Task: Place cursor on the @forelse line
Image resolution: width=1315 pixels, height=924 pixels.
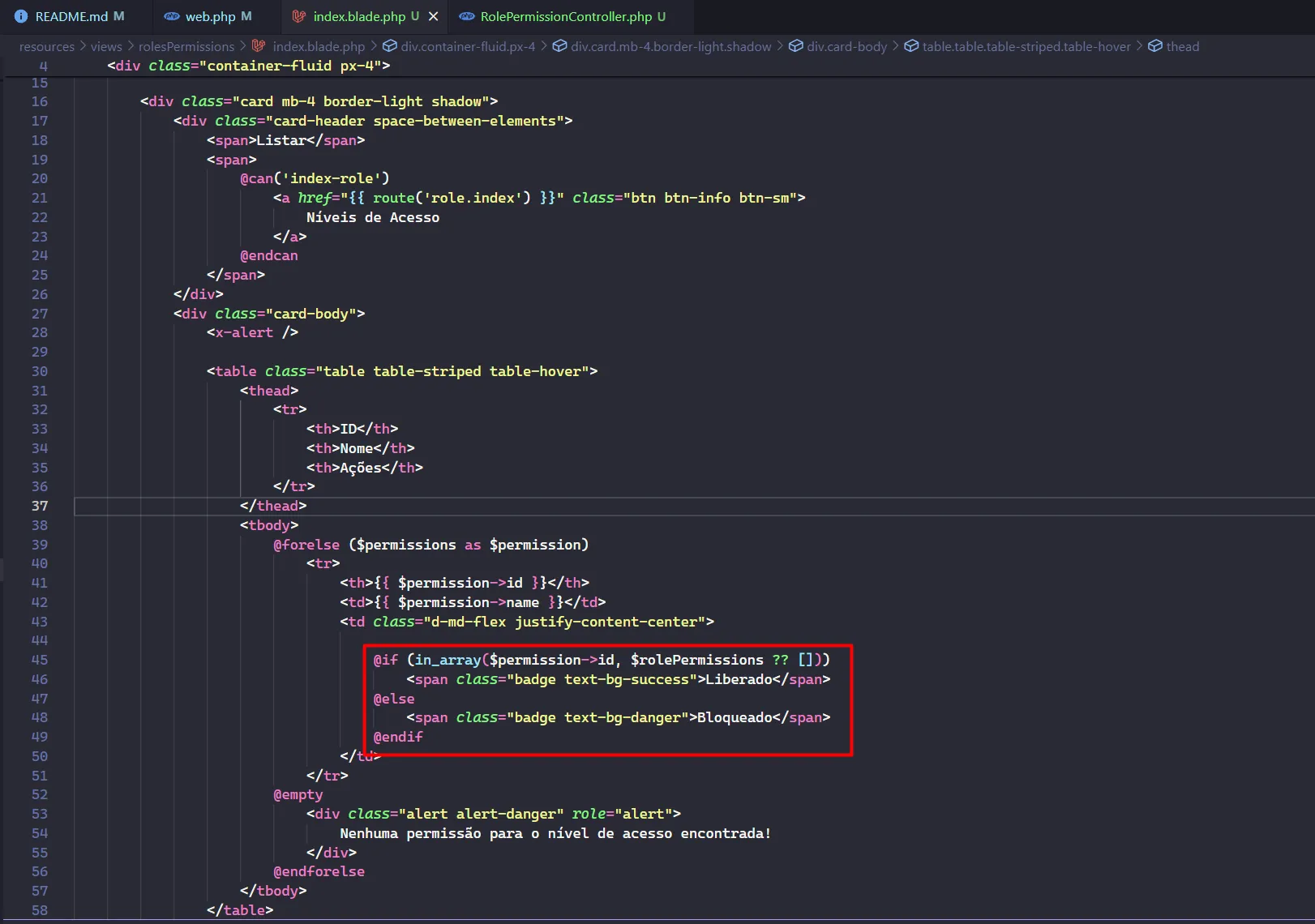Action: click(x=430, y=545)
